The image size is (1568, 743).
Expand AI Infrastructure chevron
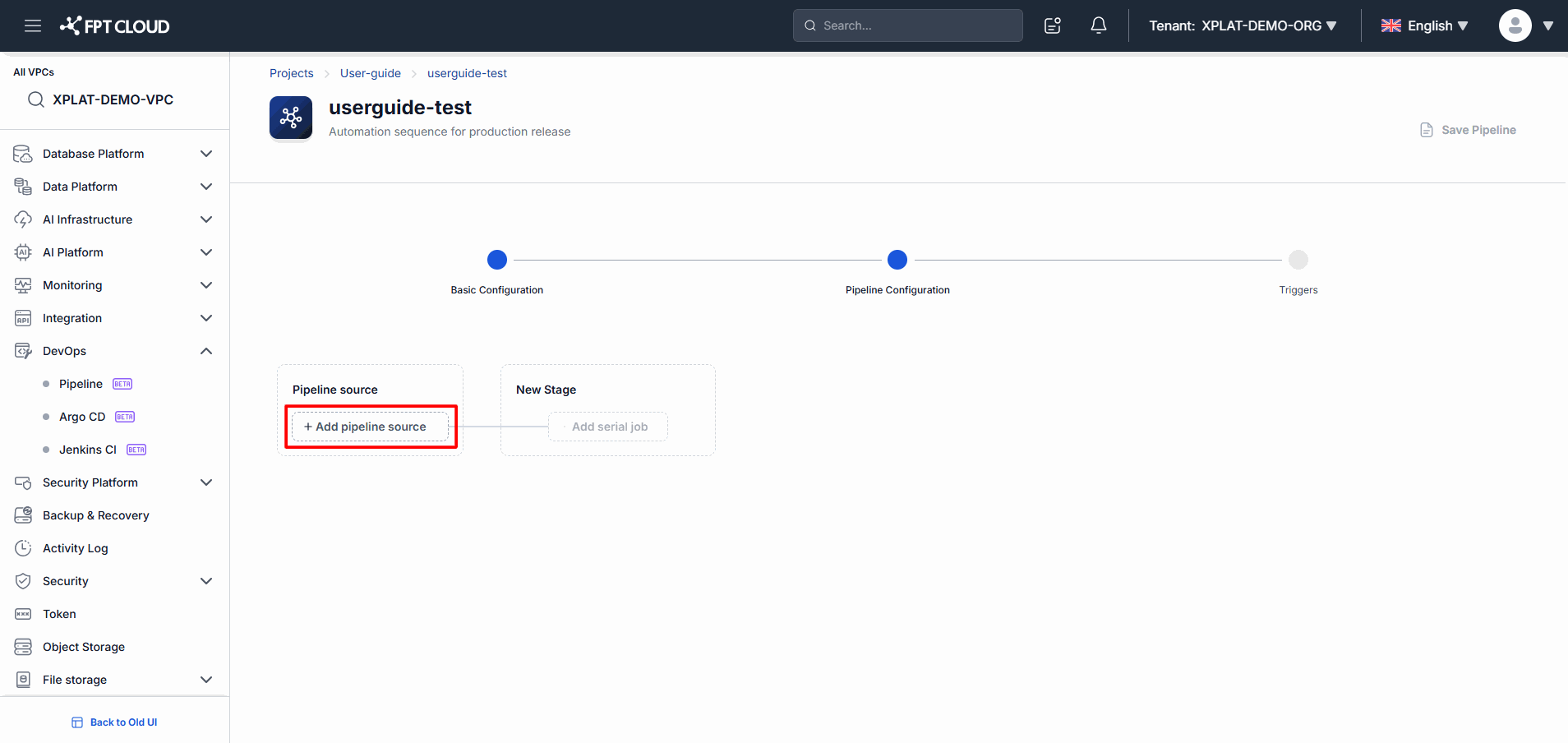[206, 219]
